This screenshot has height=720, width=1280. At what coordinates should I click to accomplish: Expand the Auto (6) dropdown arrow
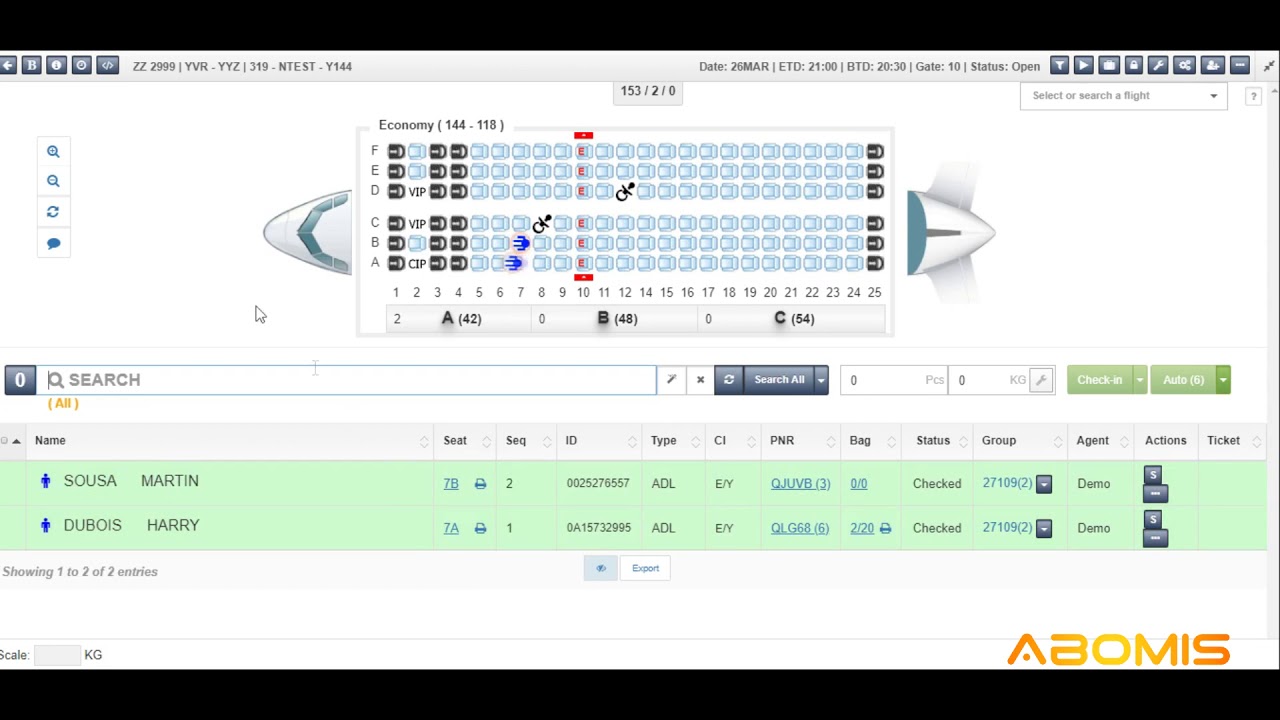click(1223, 380)
